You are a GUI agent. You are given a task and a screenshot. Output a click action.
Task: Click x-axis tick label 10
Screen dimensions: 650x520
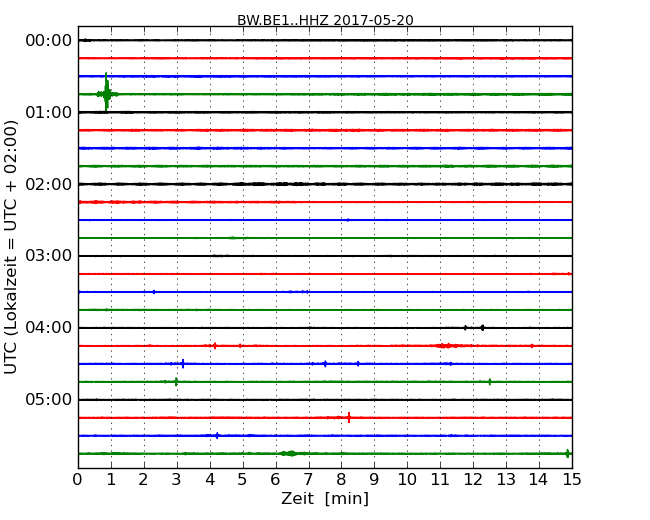(x=407, y=480)
